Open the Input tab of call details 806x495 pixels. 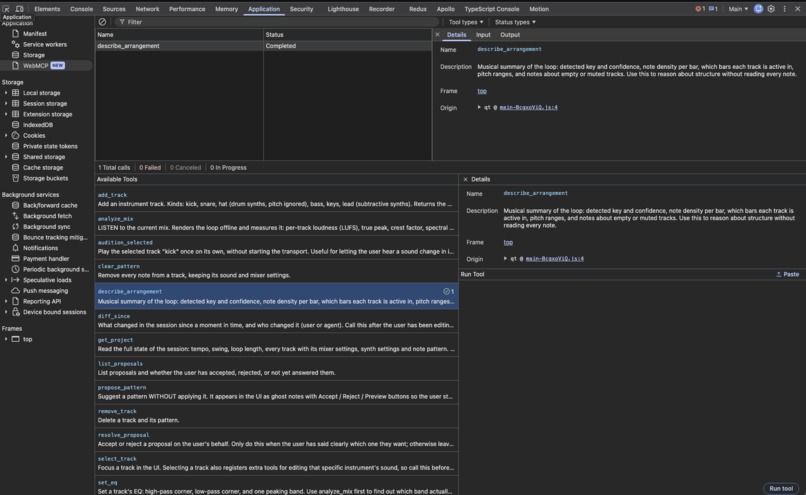(x=483, y=35)
